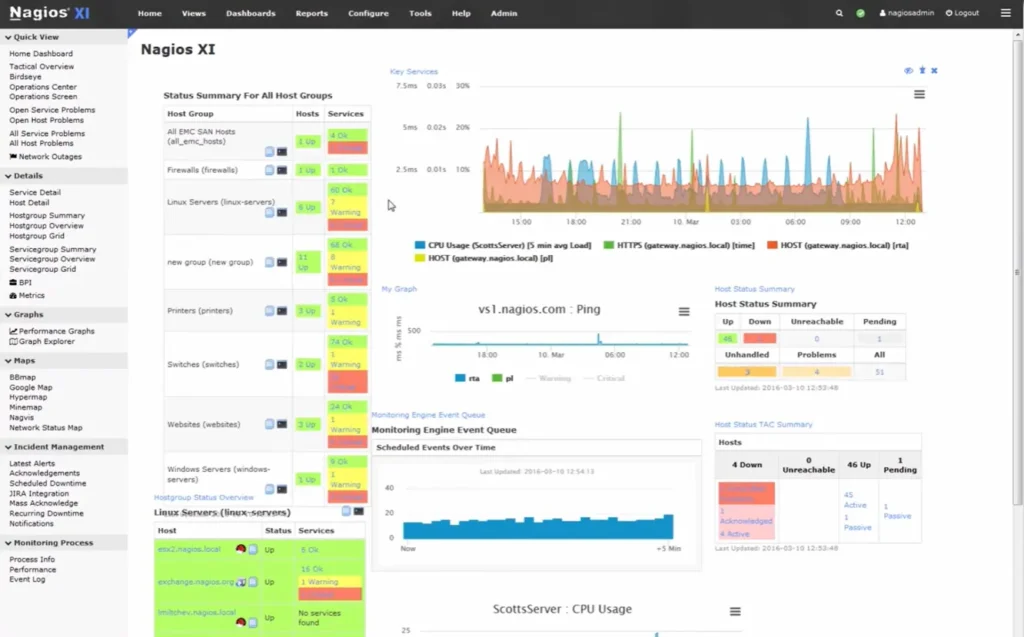The width and height of the screenshot is (1024, 637).
Task: Open the exchange.nagios.org host link
Action: [195, 581]
